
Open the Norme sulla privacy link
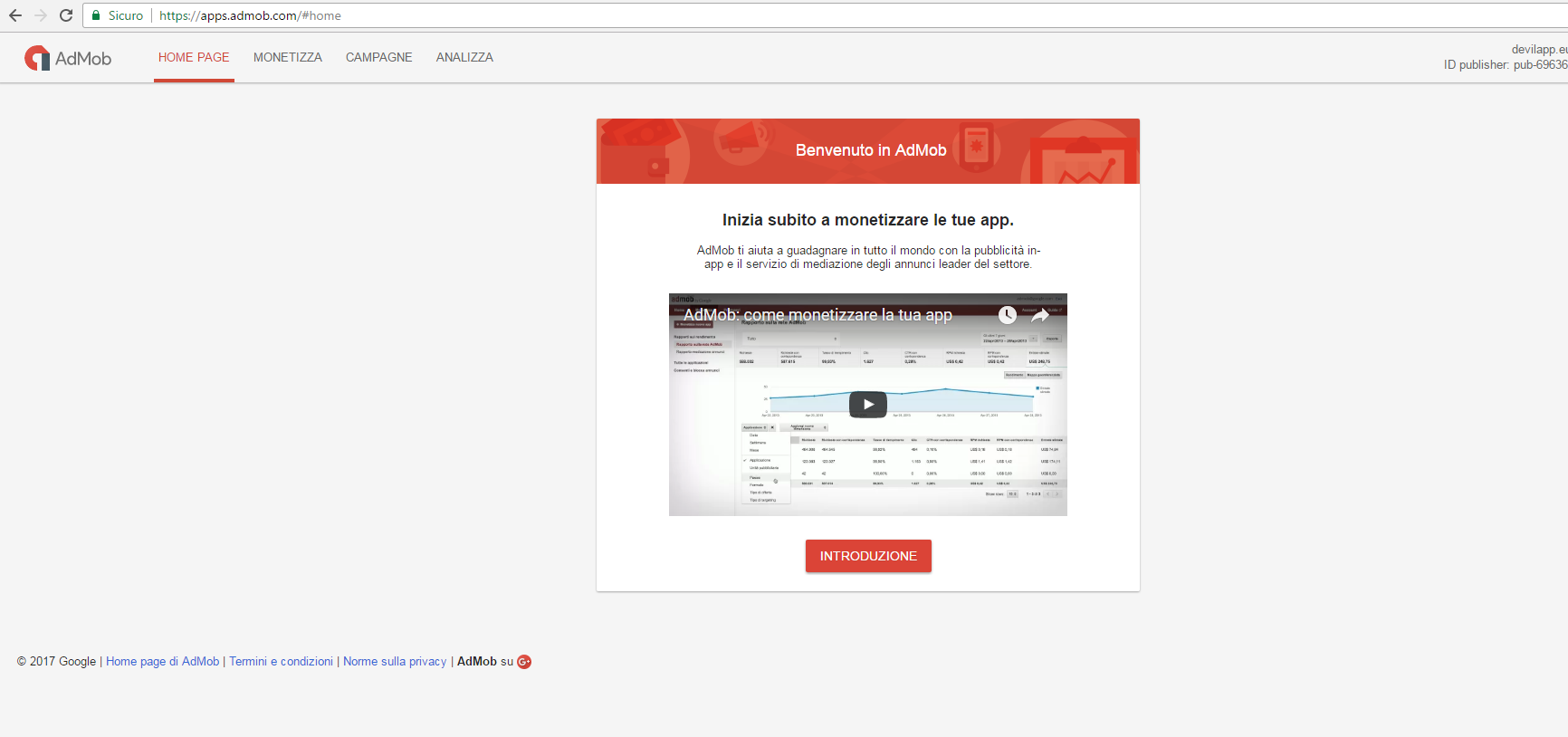pyautogui.click(x=395, y=662)
